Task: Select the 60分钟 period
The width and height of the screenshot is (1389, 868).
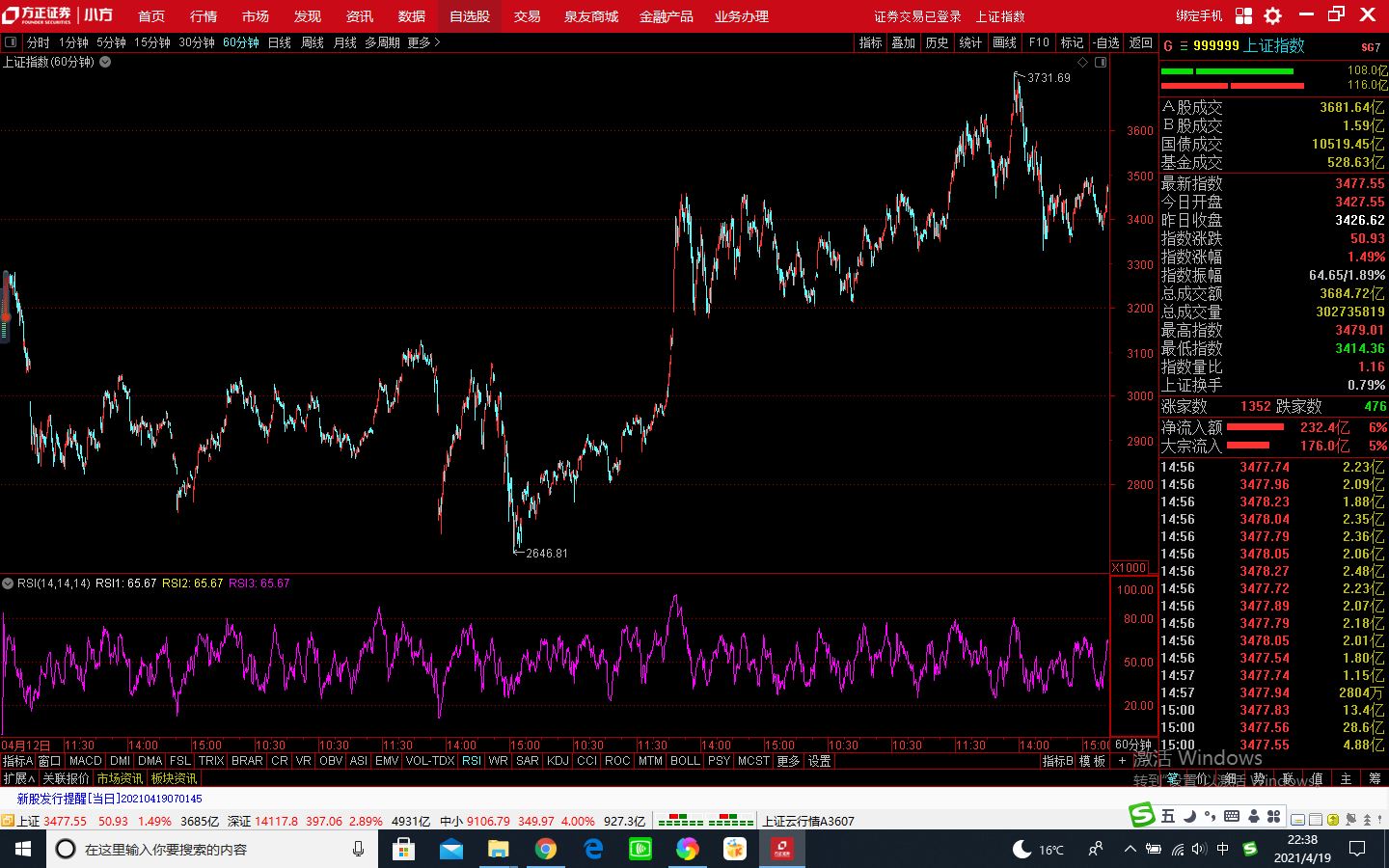Action: click(x=241, y=42)
